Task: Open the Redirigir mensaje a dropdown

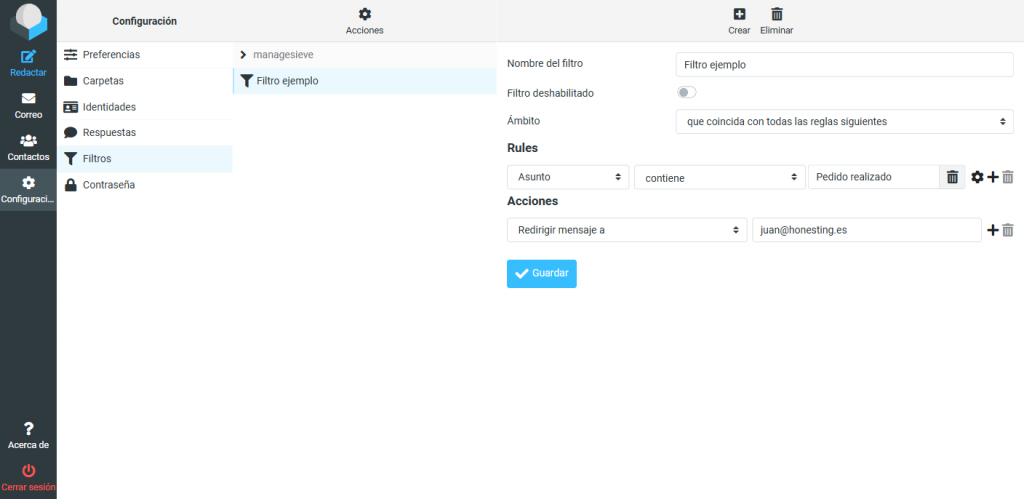Action: 627,230
